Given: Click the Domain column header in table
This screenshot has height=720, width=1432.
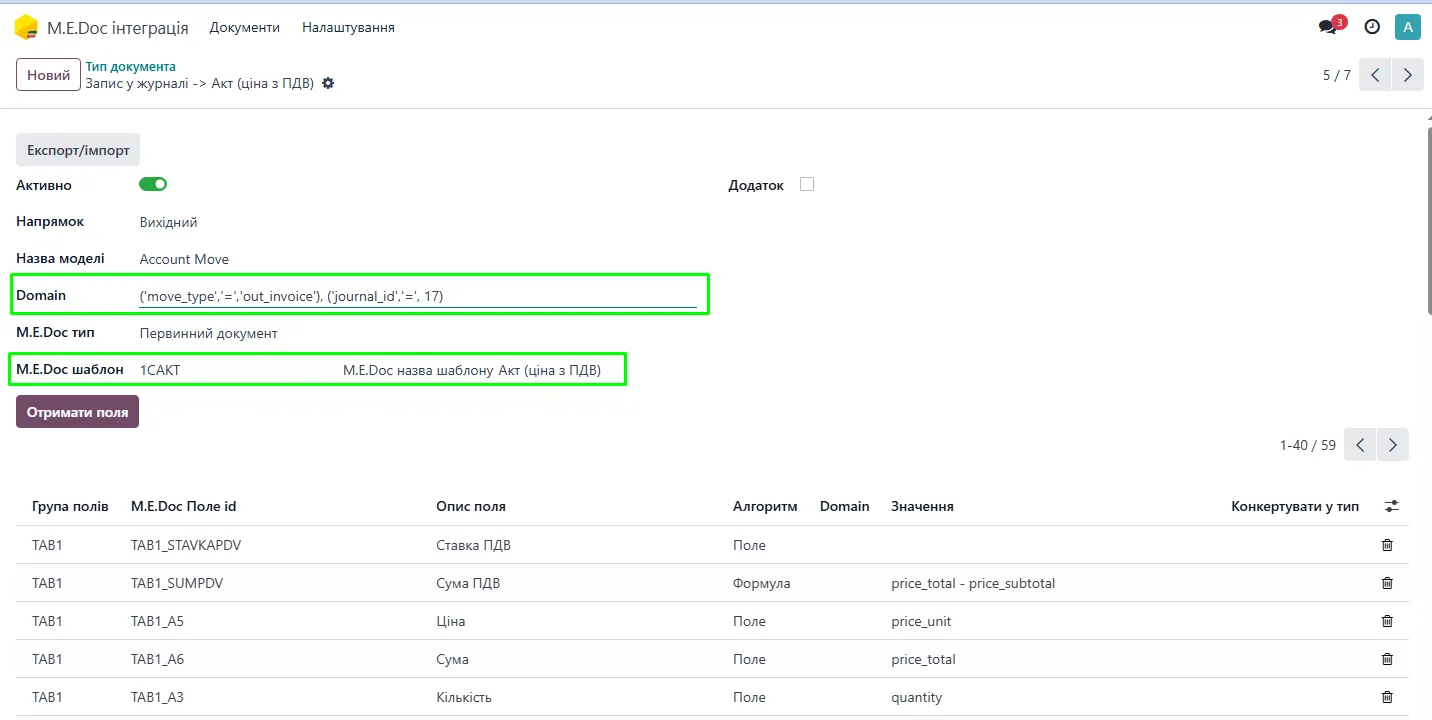Looking at the screenshot, I should click(845, 506).
